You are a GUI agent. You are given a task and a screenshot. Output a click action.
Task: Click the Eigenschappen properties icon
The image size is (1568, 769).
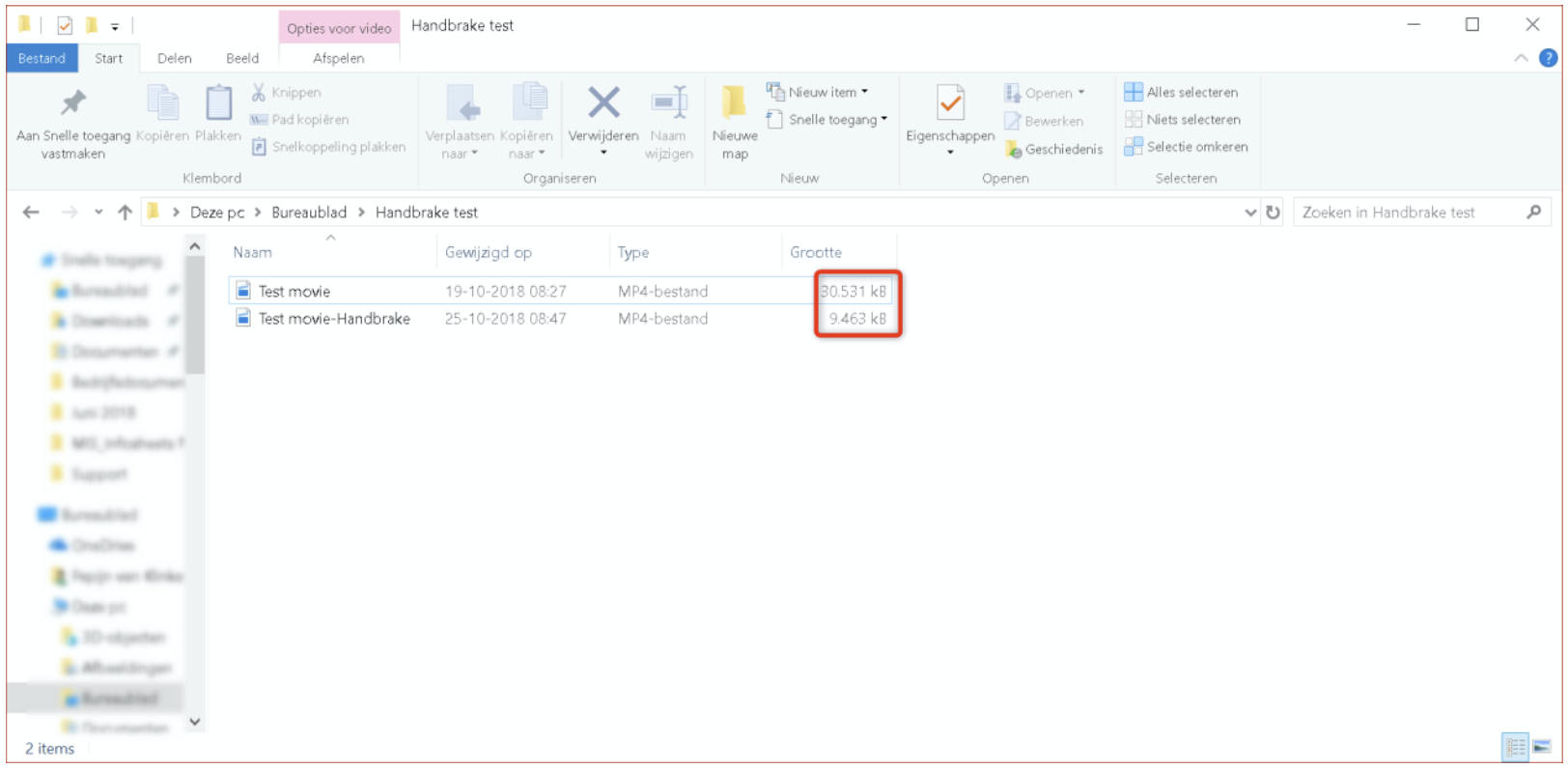pyautogui.click(x=950, y=103)
